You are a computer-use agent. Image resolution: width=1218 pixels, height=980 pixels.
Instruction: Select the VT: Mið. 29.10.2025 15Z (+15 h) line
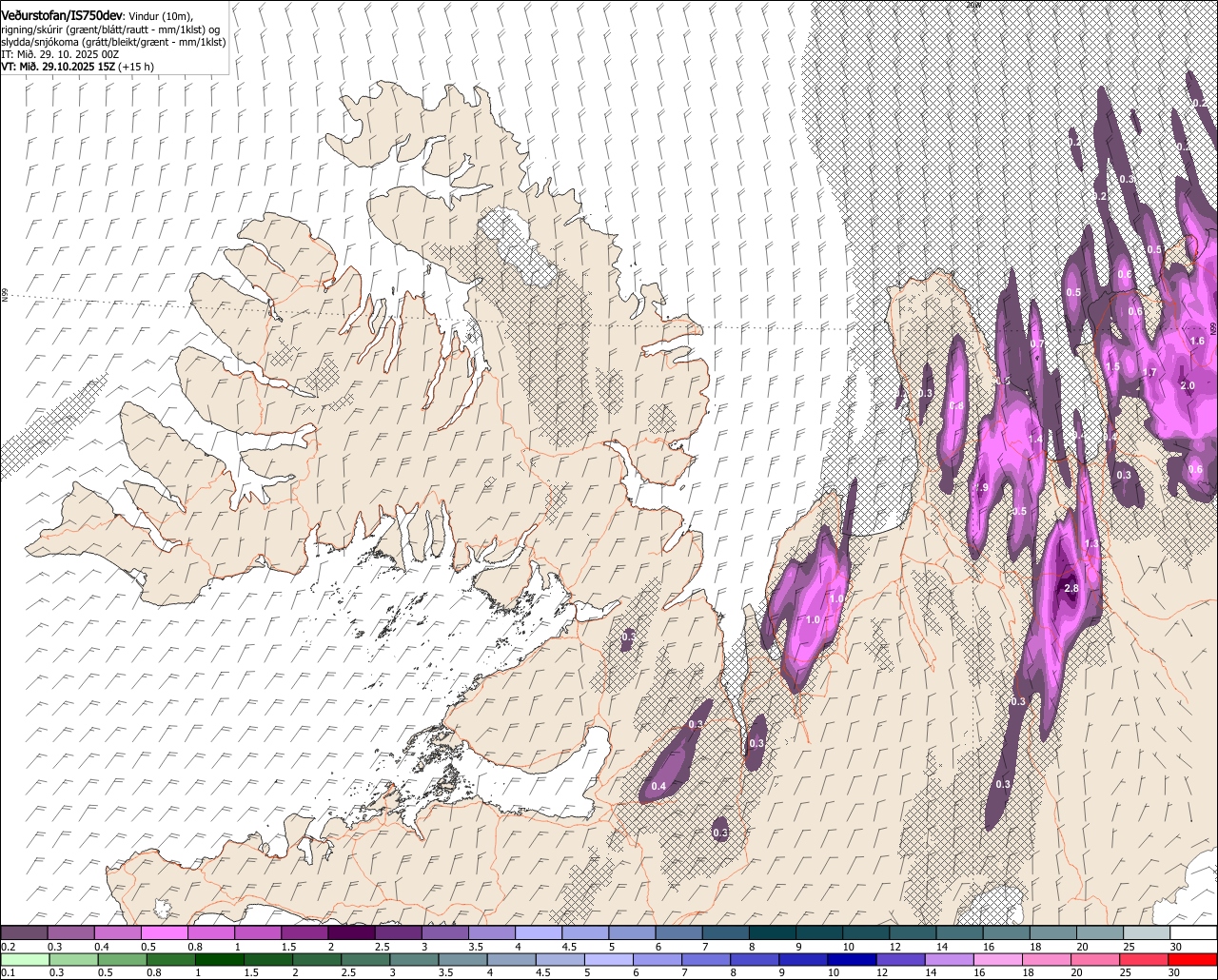(77, 67)
